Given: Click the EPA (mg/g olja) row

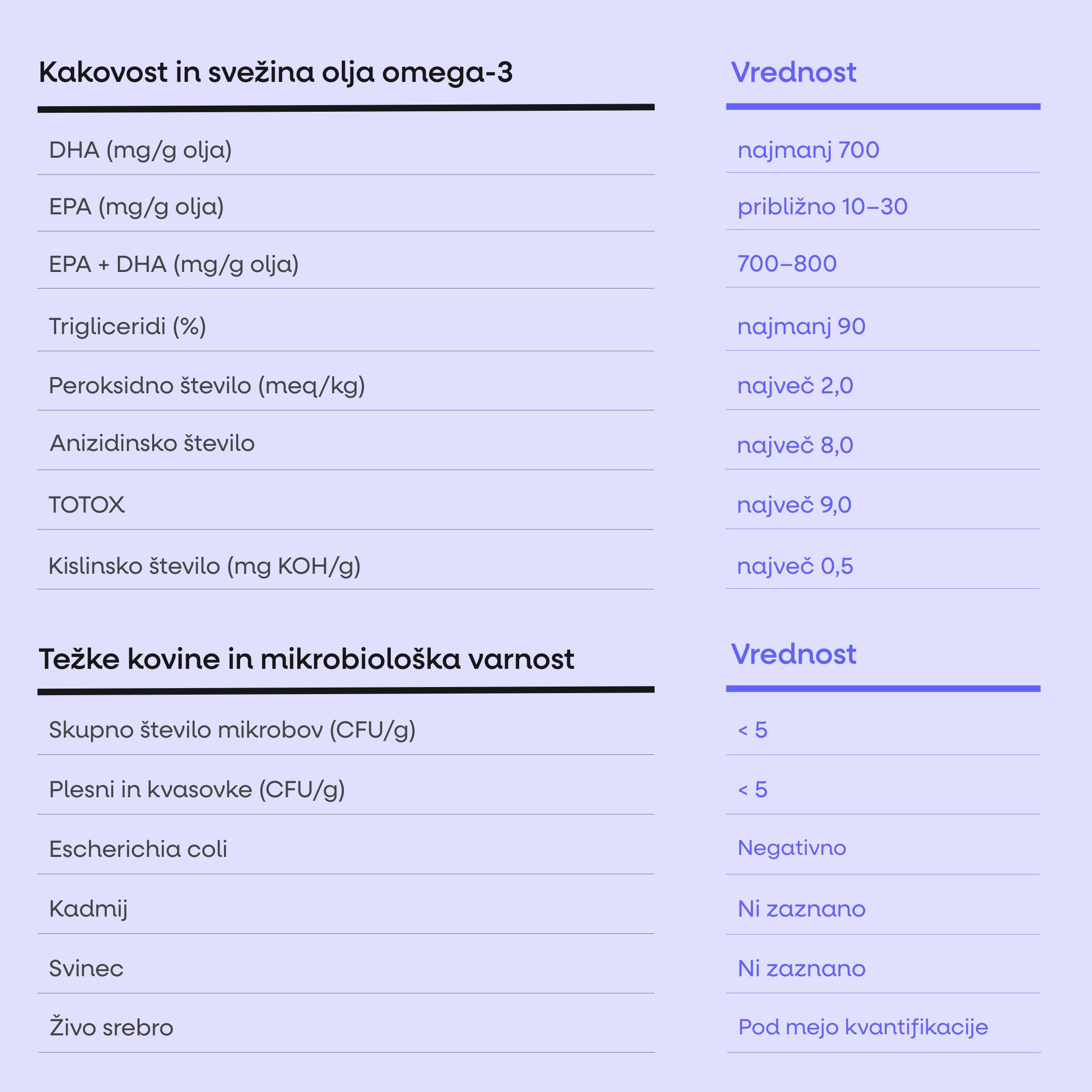Looking at the screenshot, I should pyautogui.click(x=346, y=206).
